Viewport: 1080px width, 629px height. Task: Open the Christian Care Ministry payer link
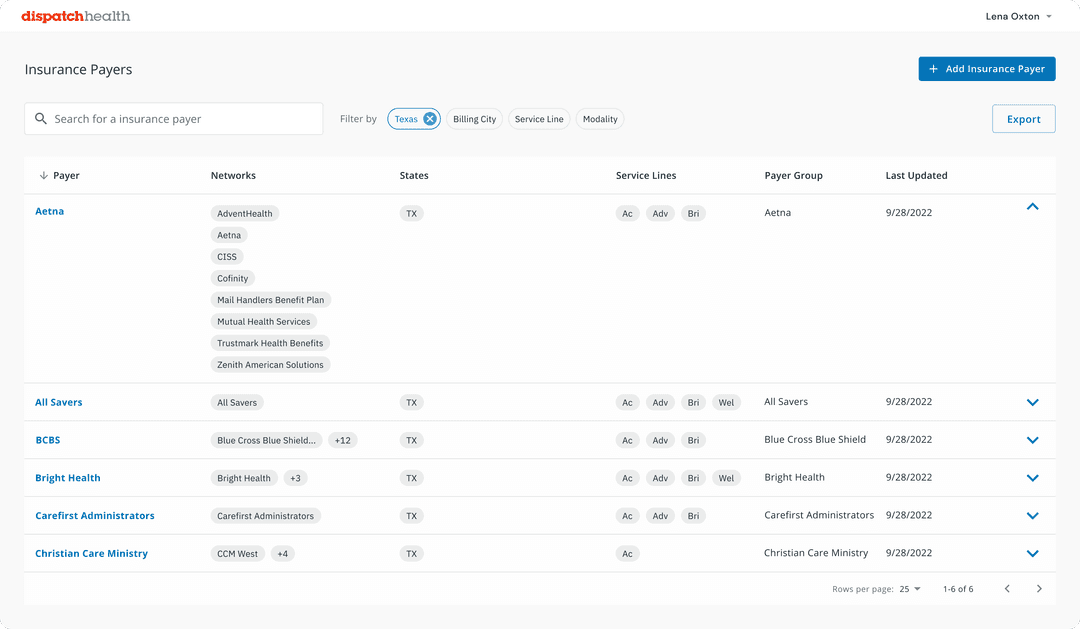click(x=92, y=554)
